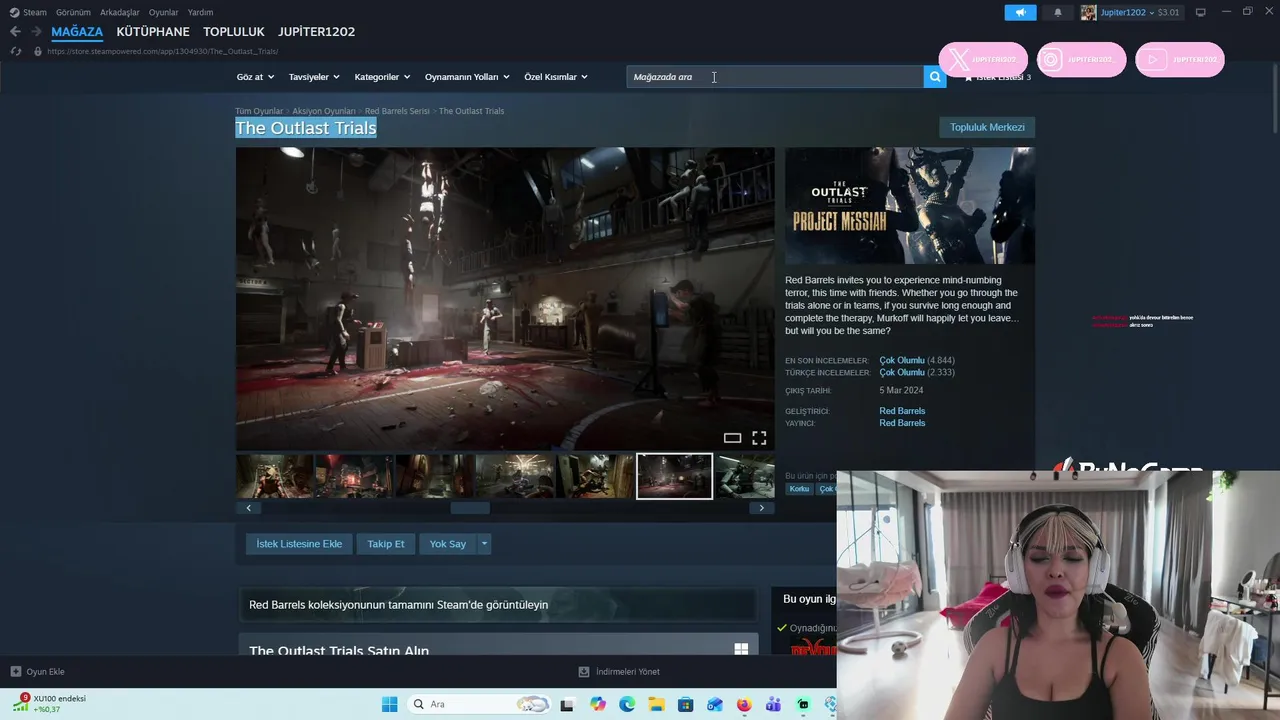Click the Topluluk Merkezi button
This screenshot has height=720, width=1280.
987,127
